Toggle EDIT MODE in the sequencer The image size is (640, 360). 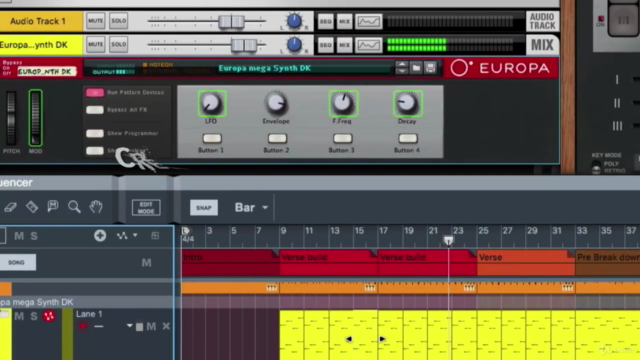tap(146, 207)
